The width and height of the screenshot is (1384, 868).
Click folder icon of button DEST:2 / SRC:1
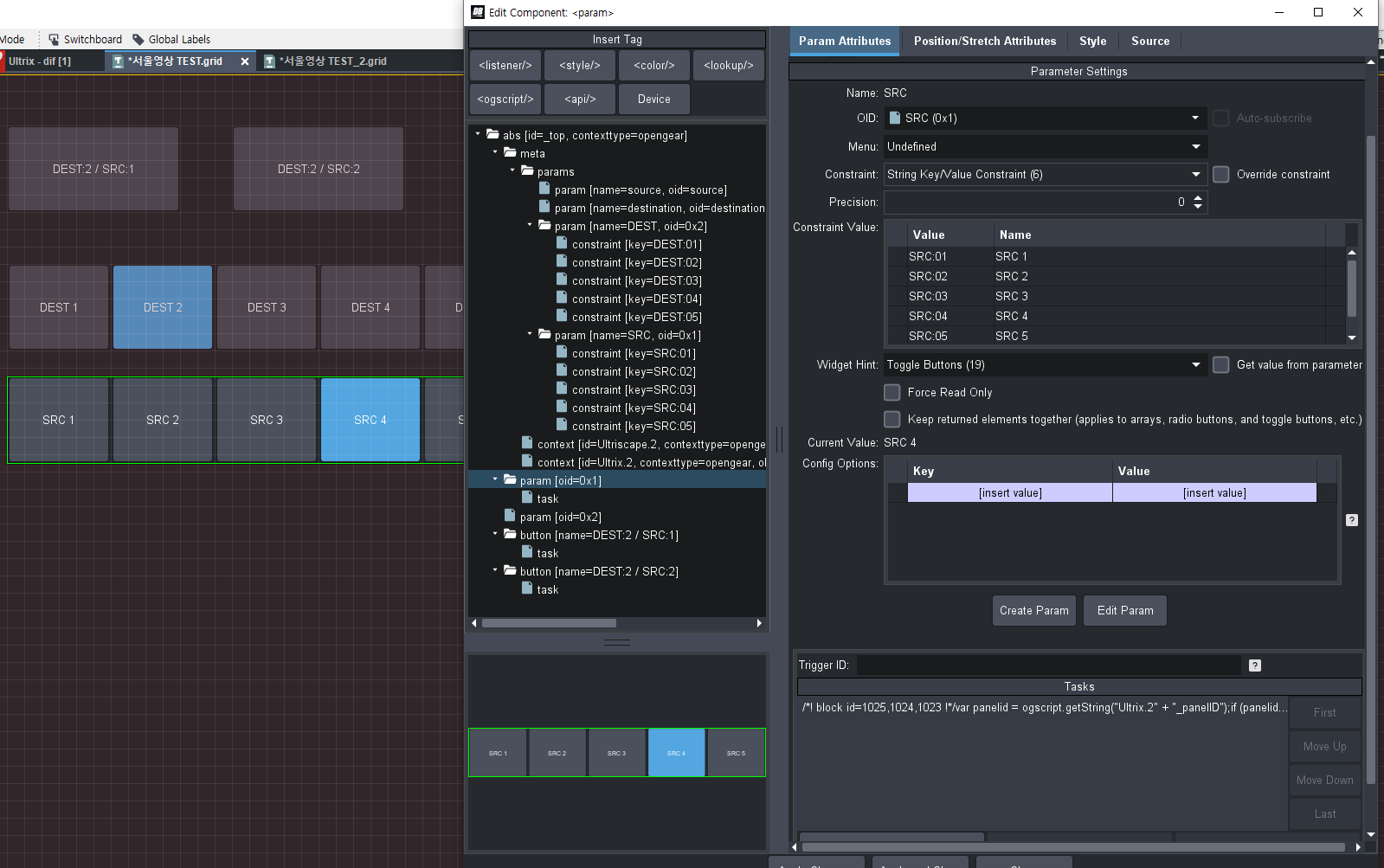click(510, 535)
